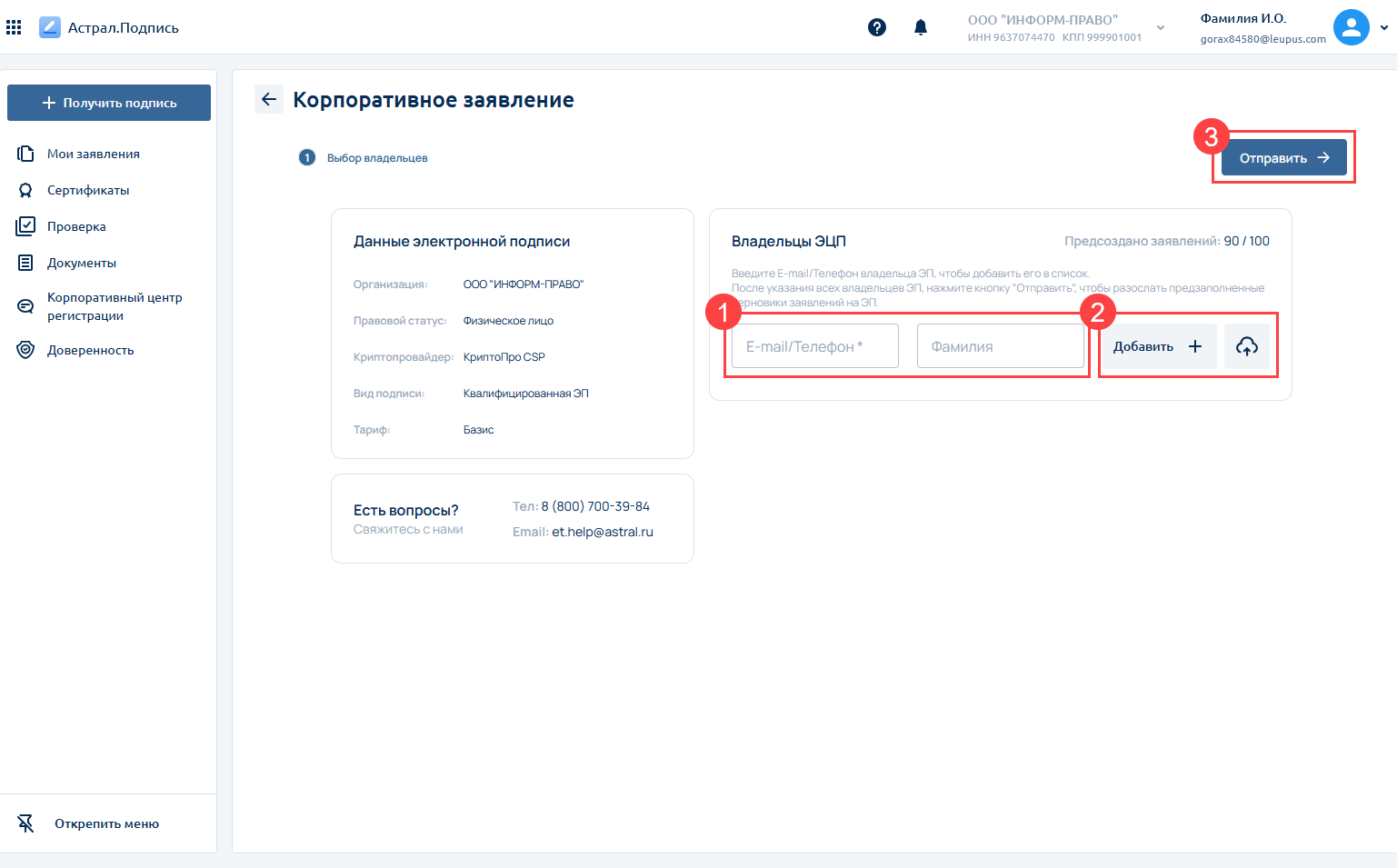Click the Тариф value Базис
The image size is (1397, 868).
pyautogui.click(x=479, y=430)
